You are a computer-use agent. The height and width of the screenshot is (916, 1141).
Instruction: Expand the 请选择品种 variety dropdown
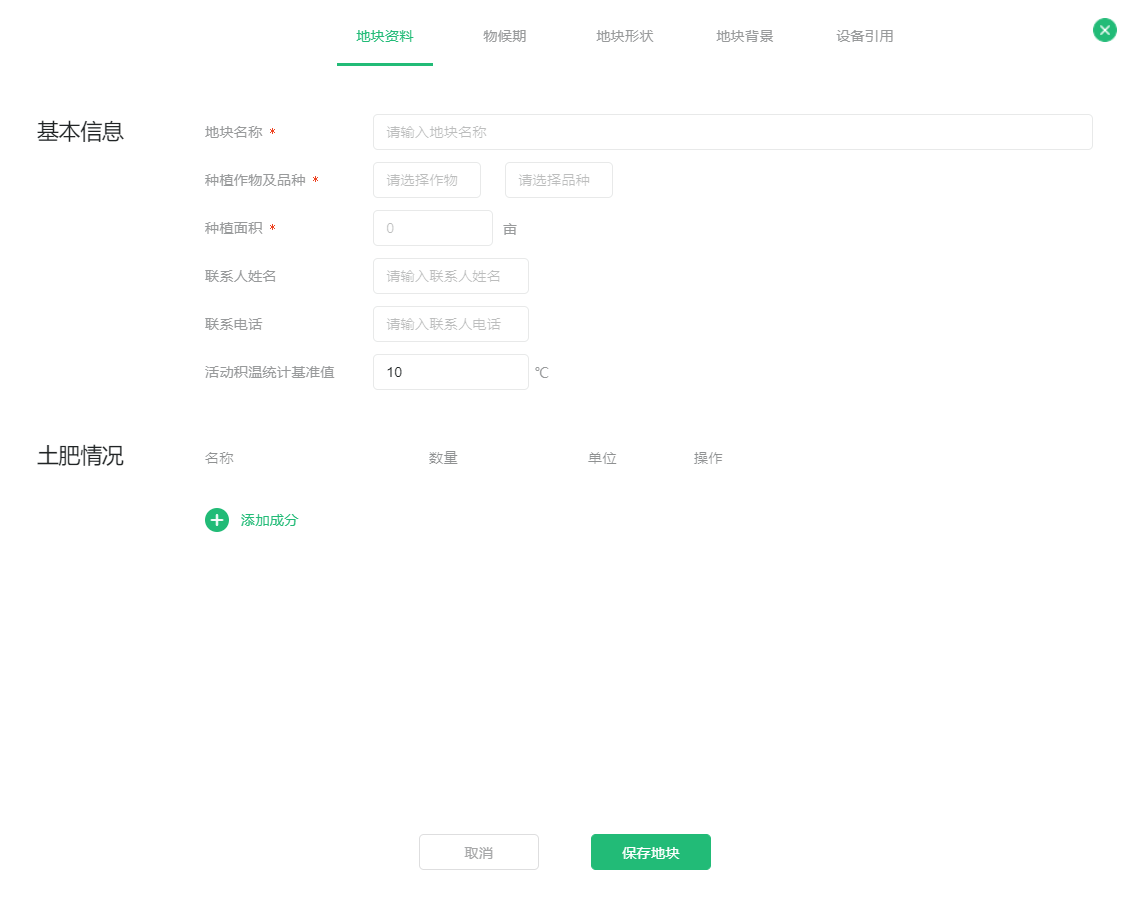click(558, 180)
